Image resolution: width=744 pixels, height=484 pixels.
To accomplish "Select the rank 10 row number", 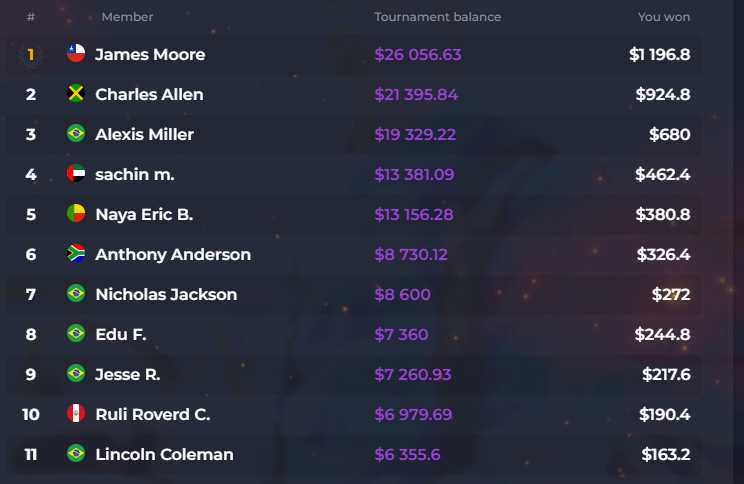I will [x=31, y=414].
